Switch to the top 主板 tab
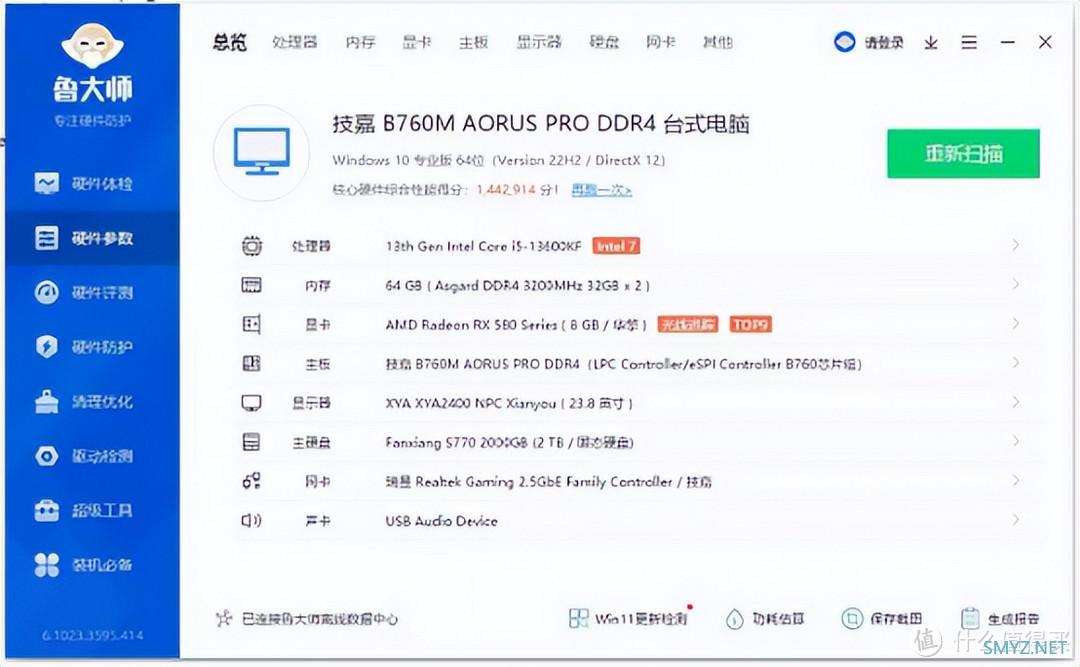The width and height of the screenshot is (1080, 667). coord(474,42)
